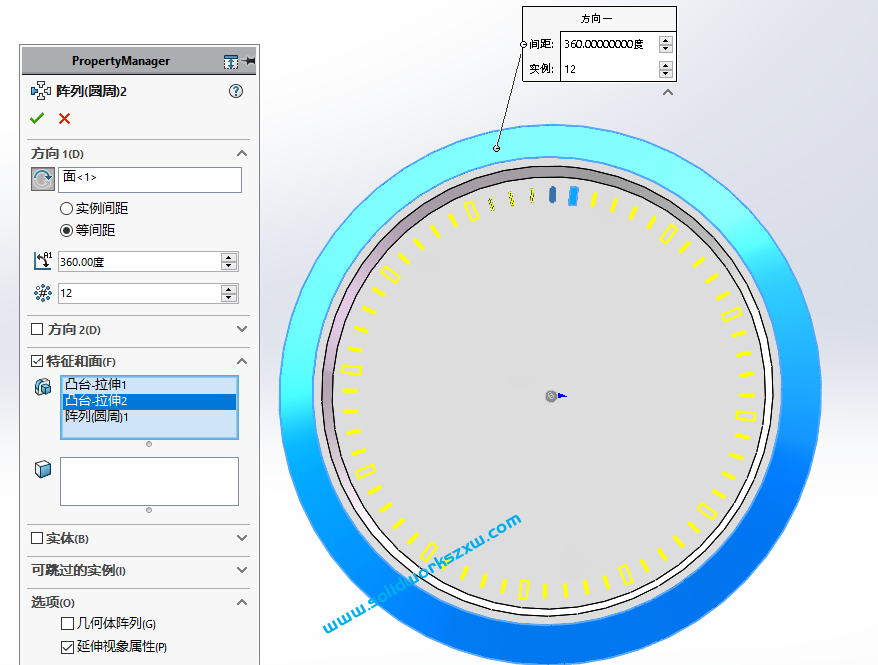Viewport: 878px width, 665px height.
Task: Click the pushpin icon on the PropertyManager bar
Action: (x=249, y=60)
